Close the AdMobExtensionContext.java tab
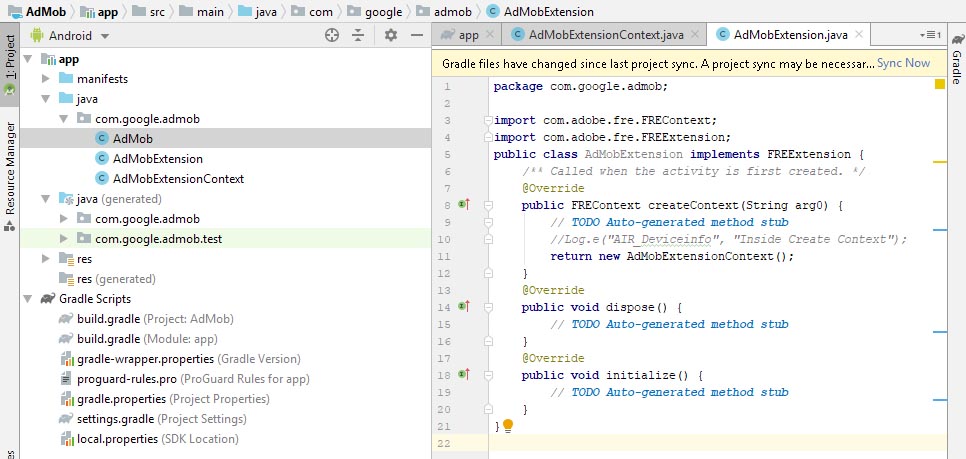The height and width of the screenshot is (459, 966). (695, 35)
